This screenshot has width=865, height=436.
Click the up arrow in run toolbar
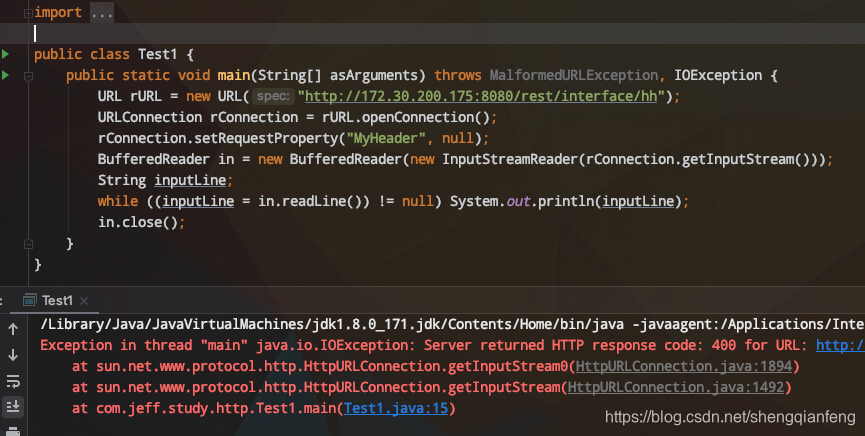(13, 329)
